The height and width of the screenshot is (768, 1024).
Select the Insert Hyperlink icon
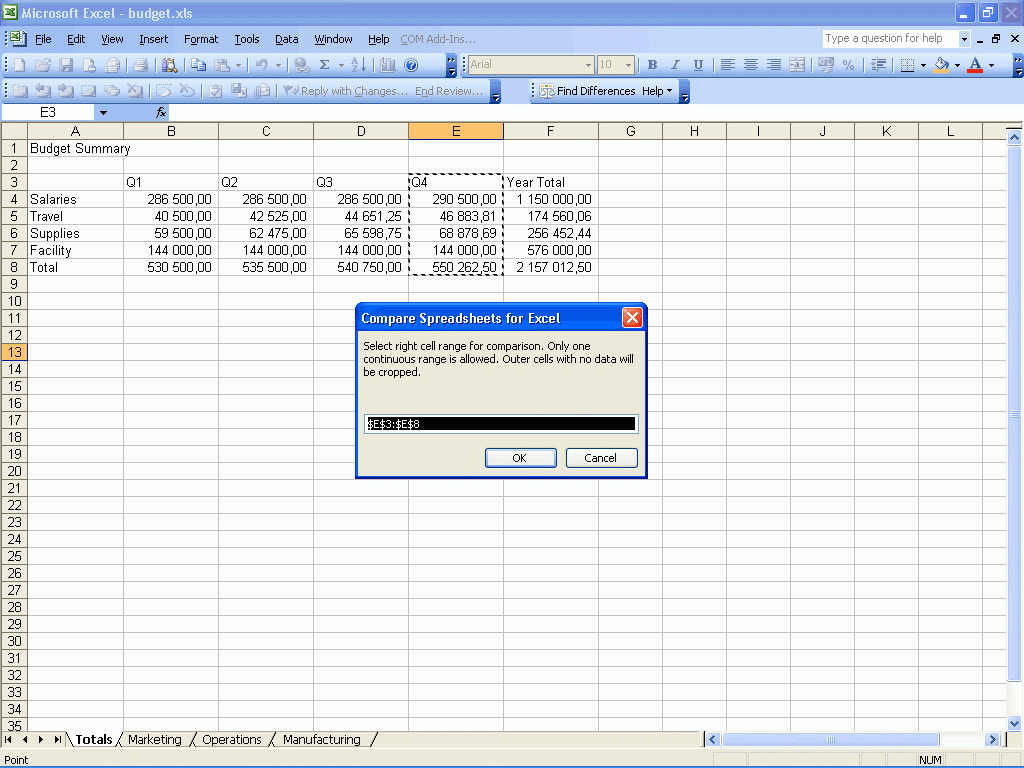click(301, 64)
